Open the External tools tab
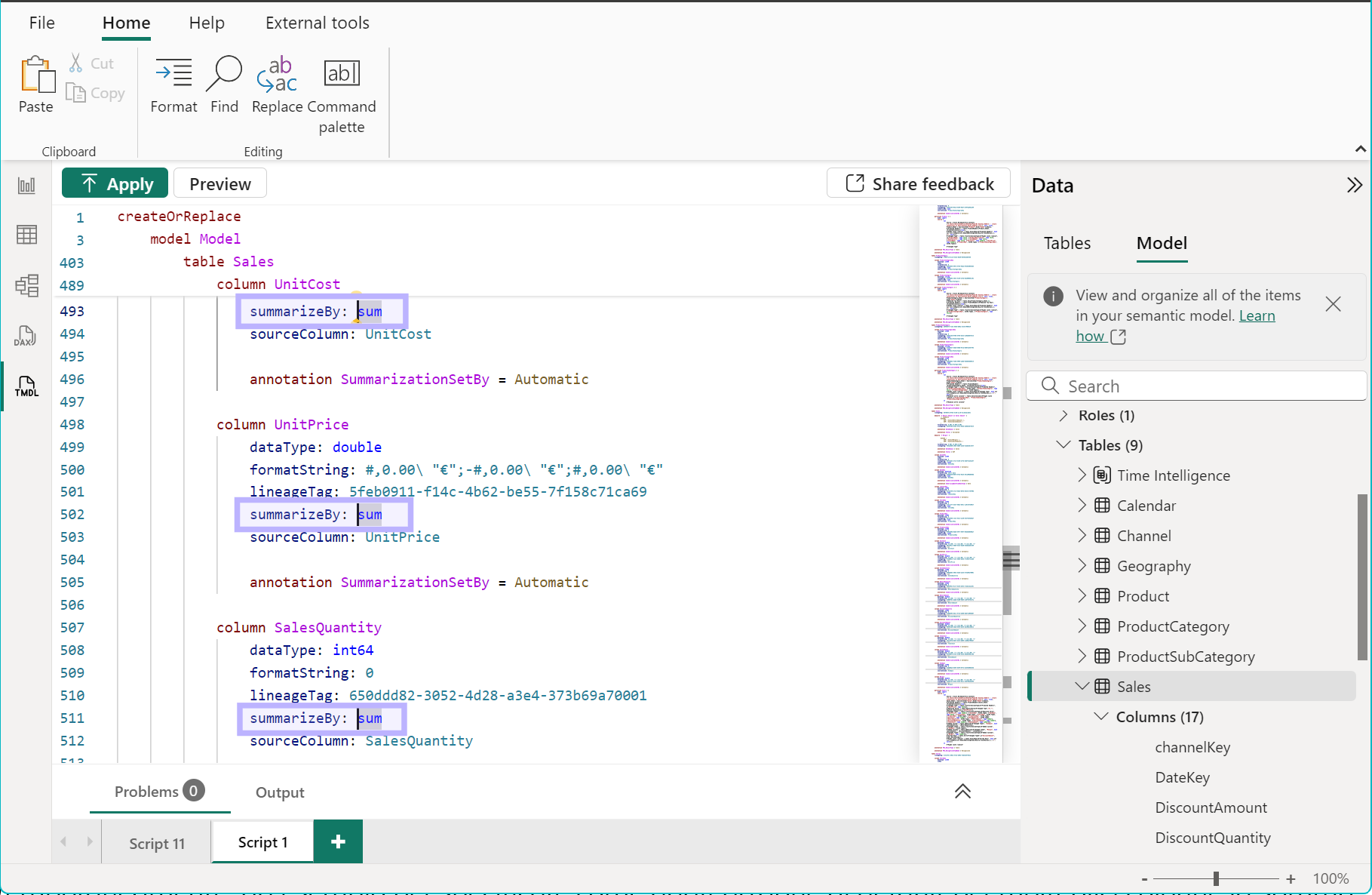The height and width of the screenshot is (895, 1372). (x=318, y=23)
